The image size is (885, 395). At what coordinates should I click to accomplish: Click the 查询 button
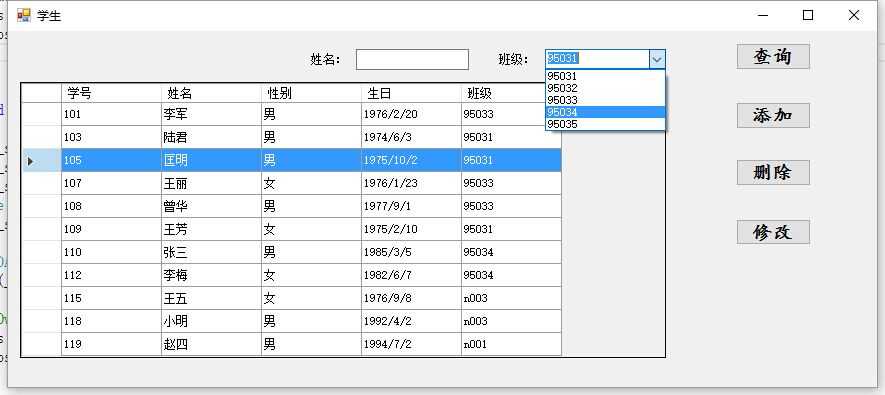[x=773, y=56]
